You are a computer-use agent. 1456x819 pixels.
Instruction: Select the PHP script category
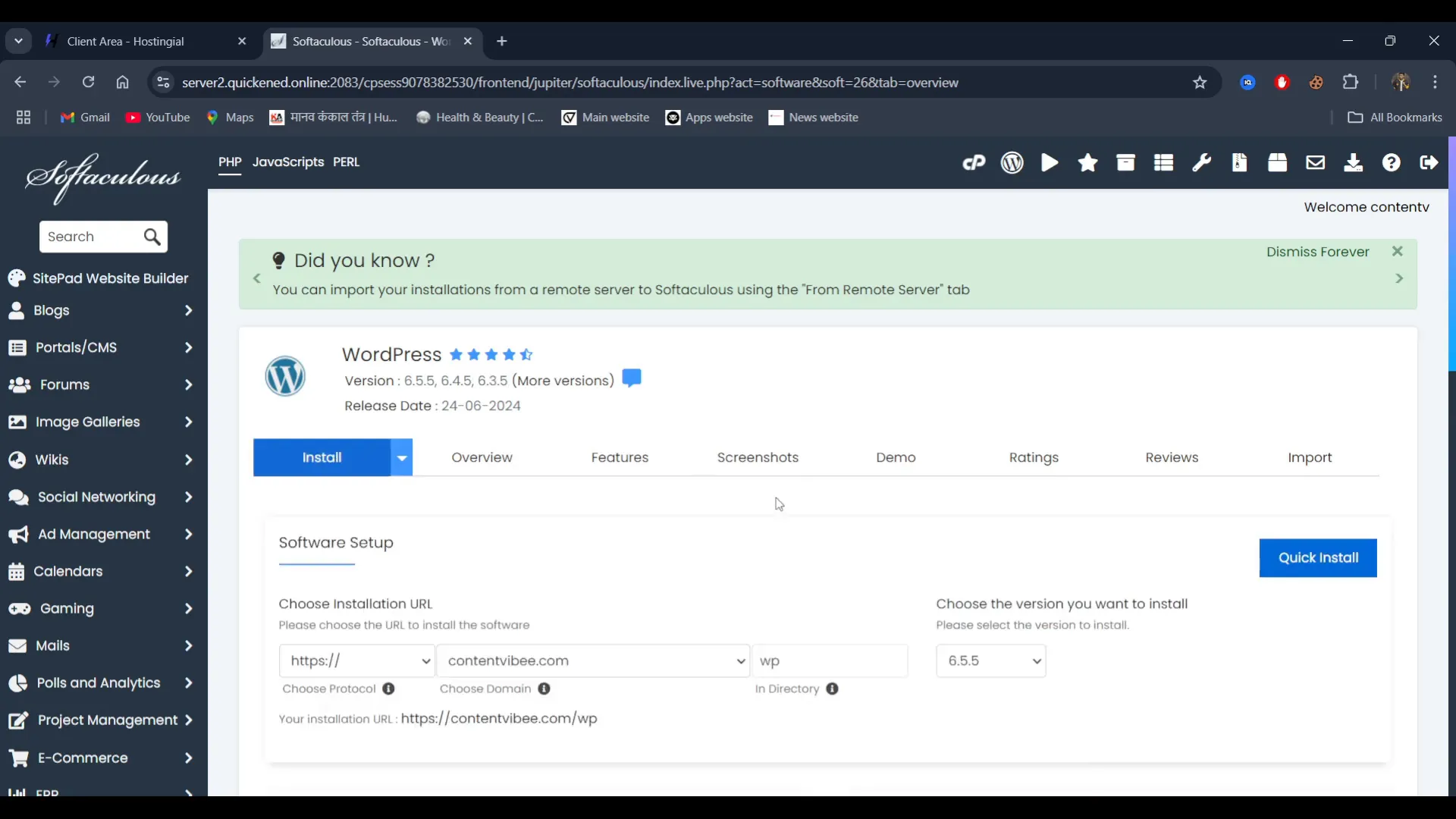click(x=230, y=162)
